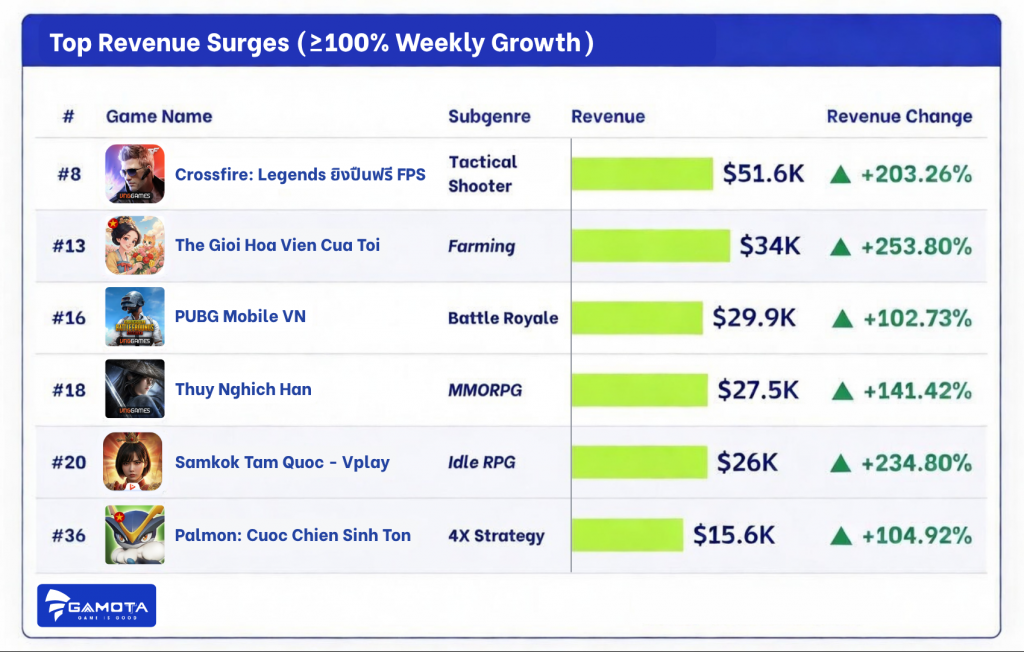Open the PUBG Mobile VN title link

pos(240,317)
